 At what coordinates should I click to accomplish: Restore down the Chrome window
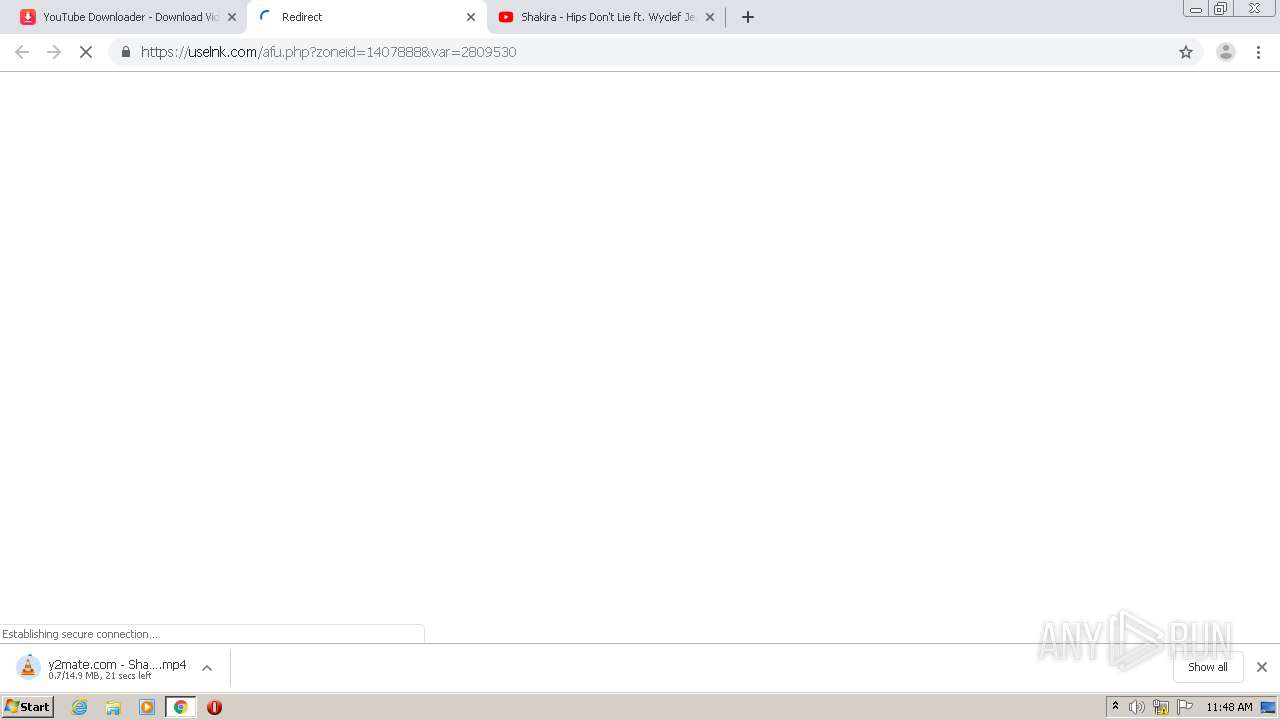1221,9
